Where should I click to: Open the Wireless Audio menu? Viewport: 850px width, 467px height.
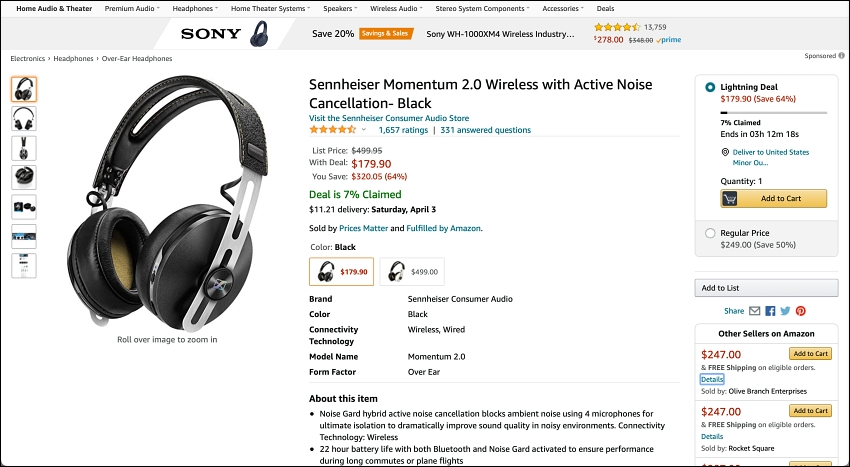pyautogui.click(x=396, y=9)
